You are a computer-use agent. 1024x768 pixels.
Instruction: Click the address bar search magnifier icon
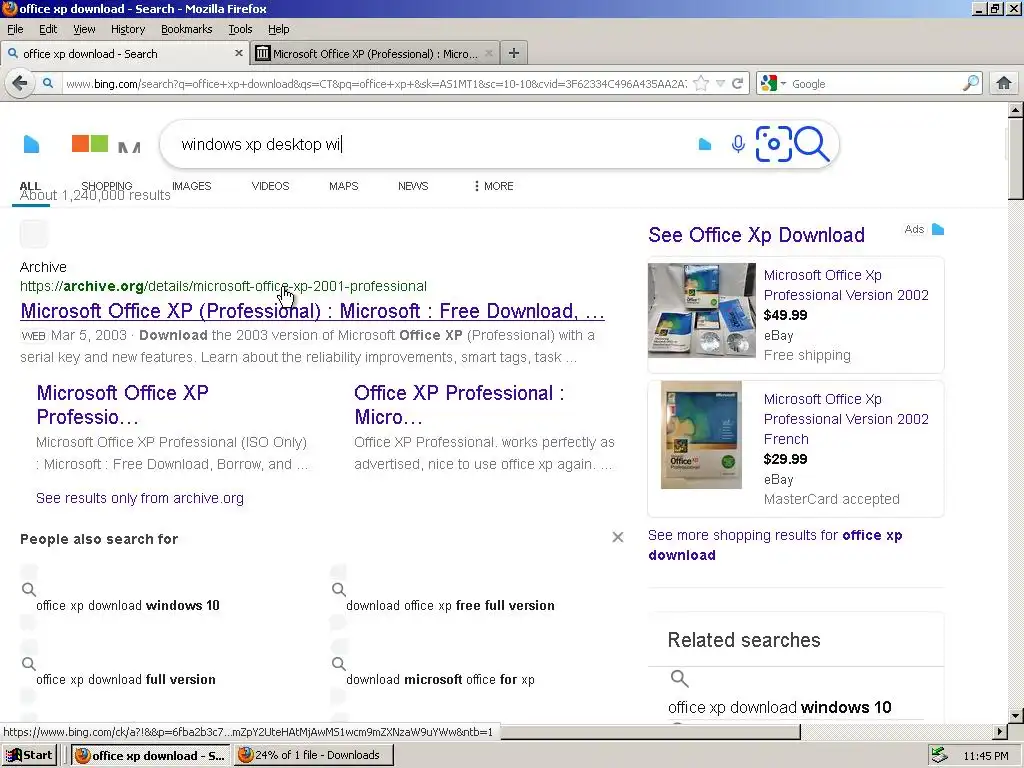[x=48, y=84]
